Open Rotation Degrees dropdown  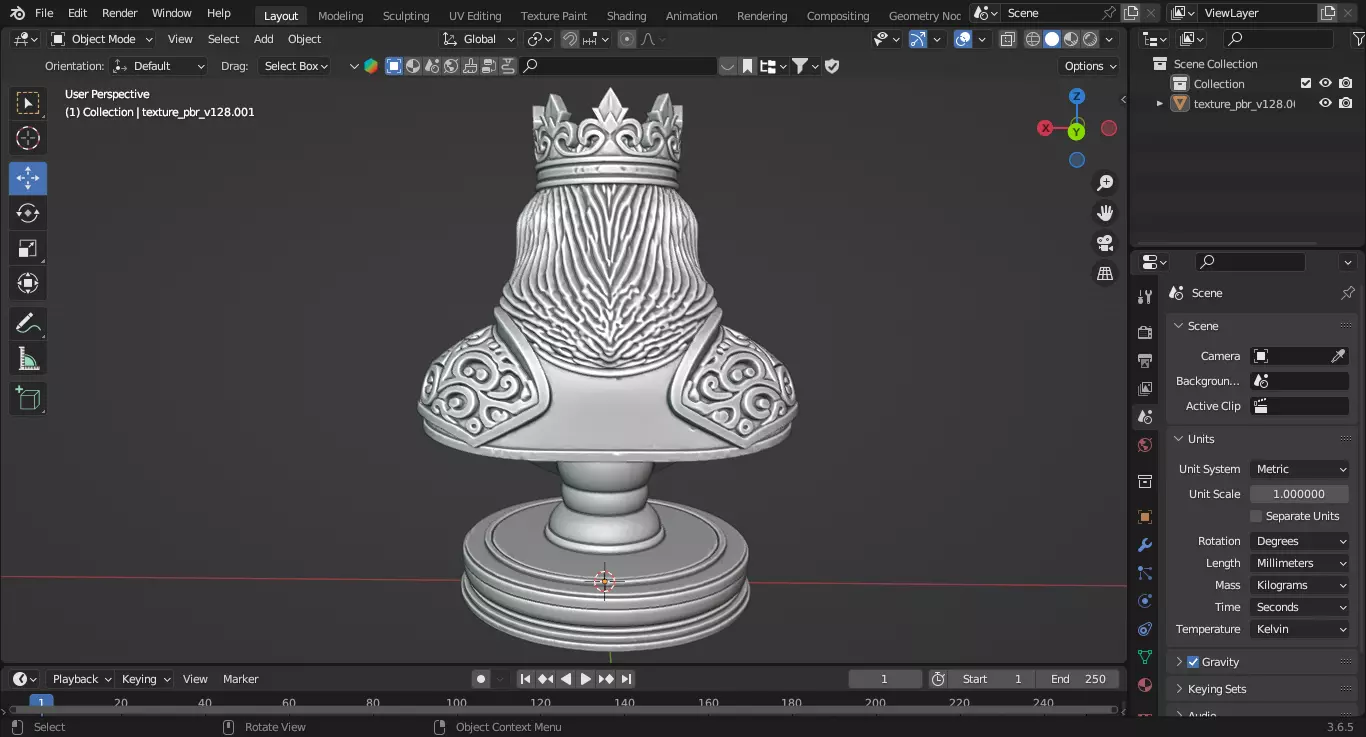click(1300, 541)
